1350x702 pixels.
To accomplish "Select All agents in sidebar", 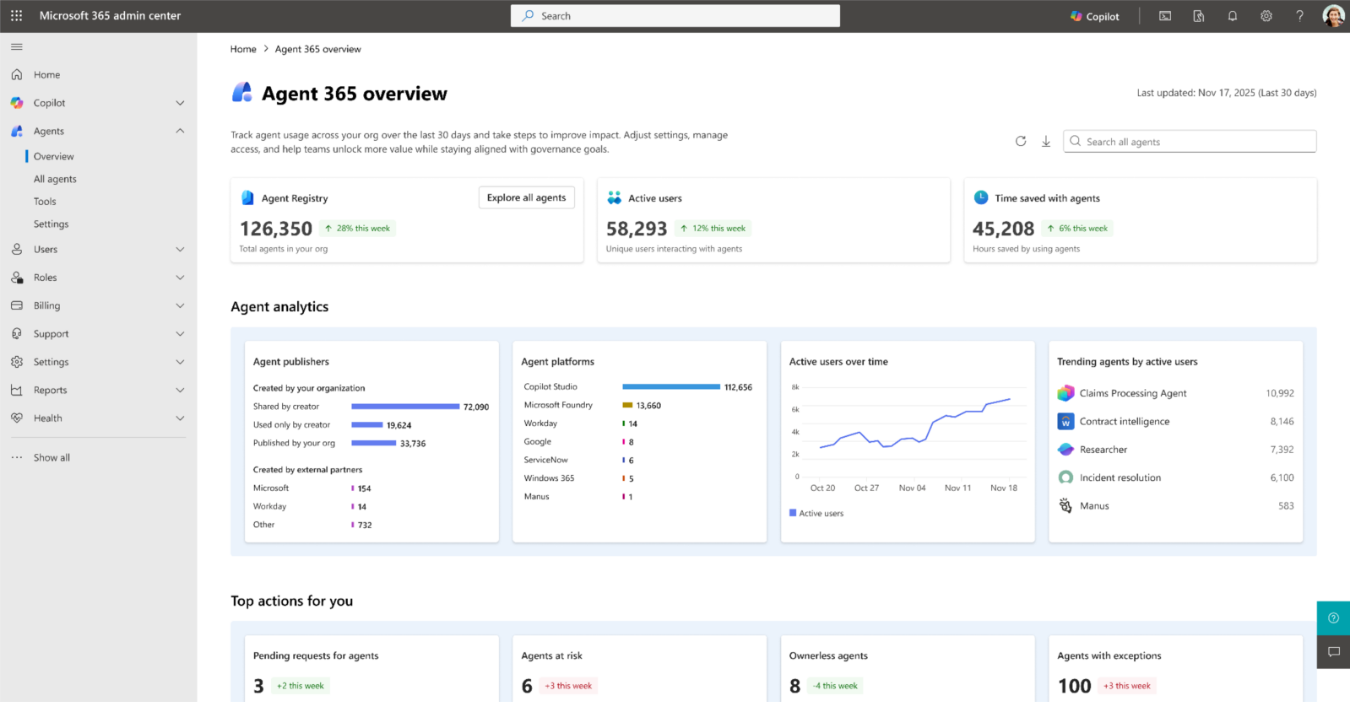I will pyautogui.click(x=55, y=179).
